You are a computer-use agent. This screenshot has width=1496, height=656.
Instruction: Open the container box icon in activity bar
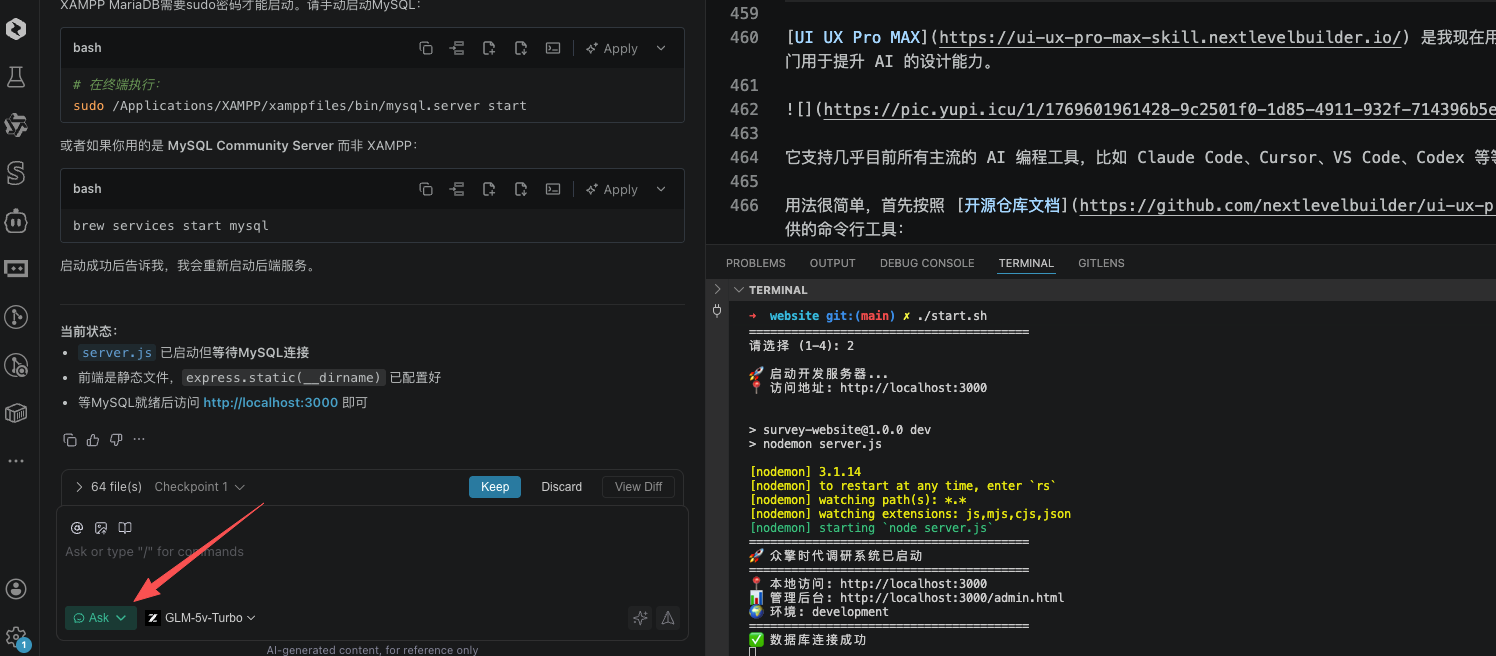coord(16,413)
